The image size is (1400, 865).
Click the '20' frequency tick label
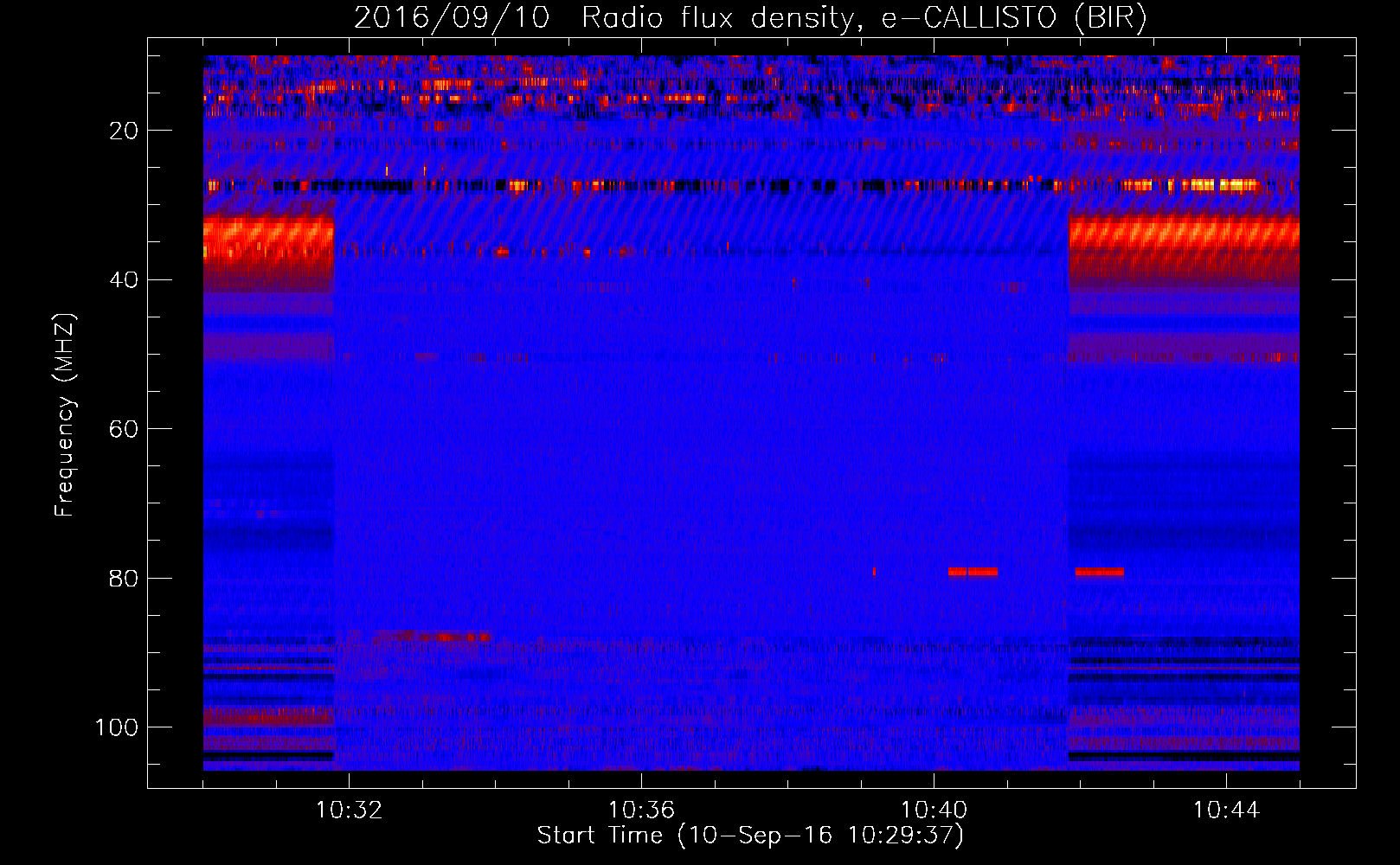point(125,131)
